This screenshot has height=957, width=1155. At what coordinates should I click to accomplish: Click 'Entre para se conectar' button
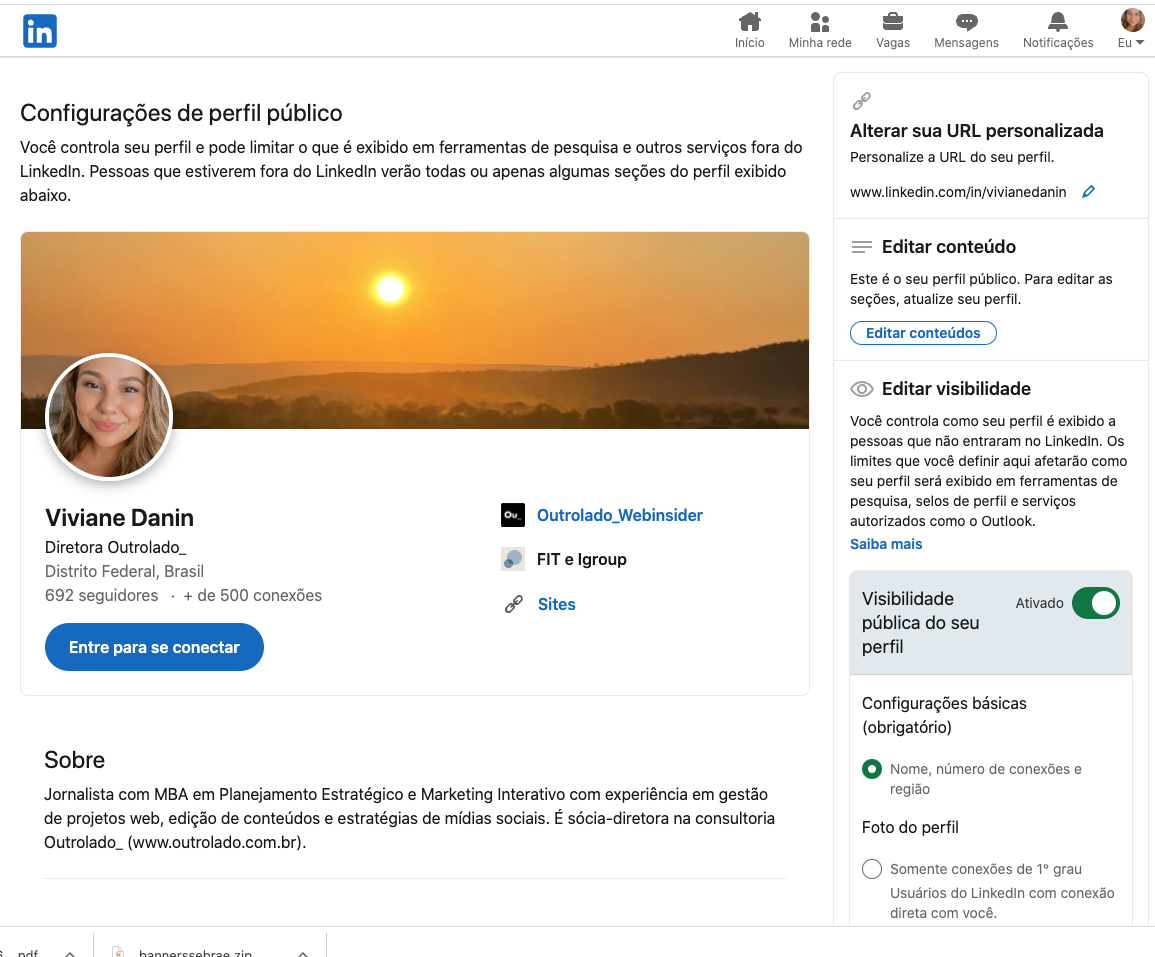[x=154, y=647]
